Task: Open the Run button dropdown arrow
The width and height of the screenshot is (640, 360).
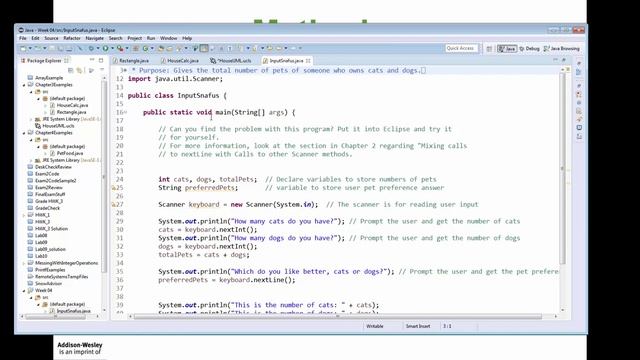Action: (x=112, y=48)
